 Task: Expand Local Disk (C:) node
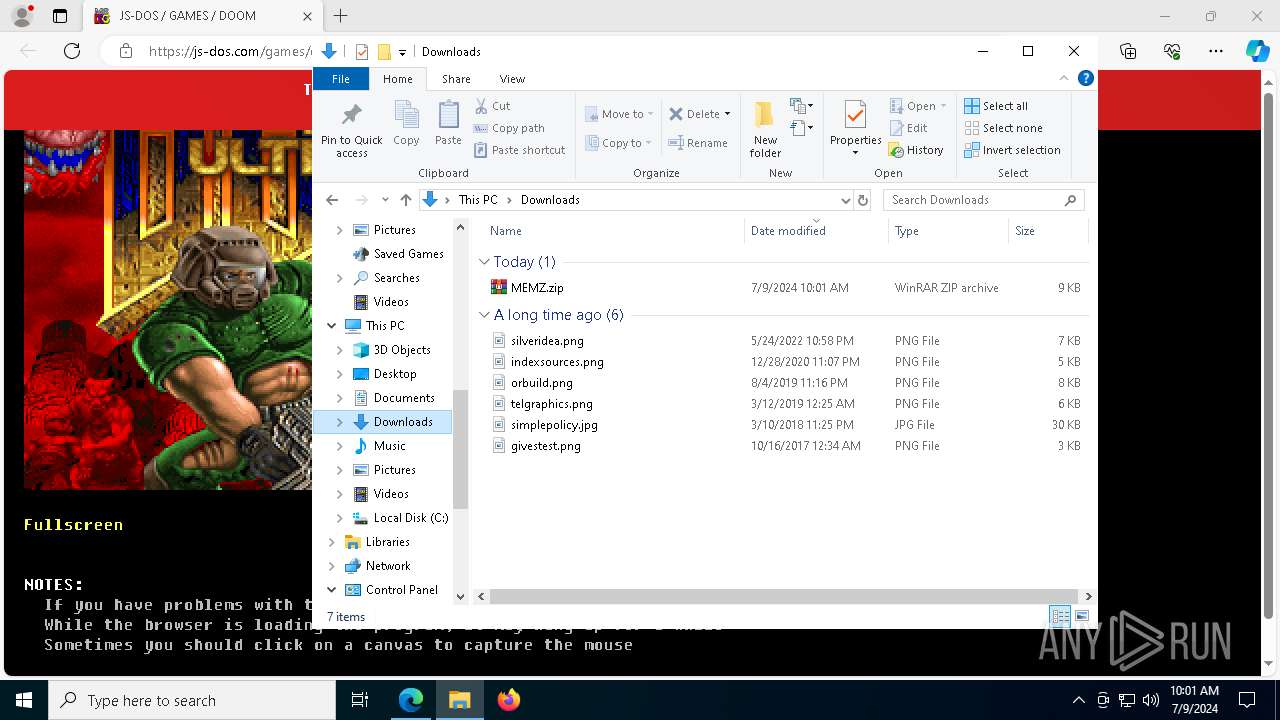pyautogui.click(x=340, y=518)
